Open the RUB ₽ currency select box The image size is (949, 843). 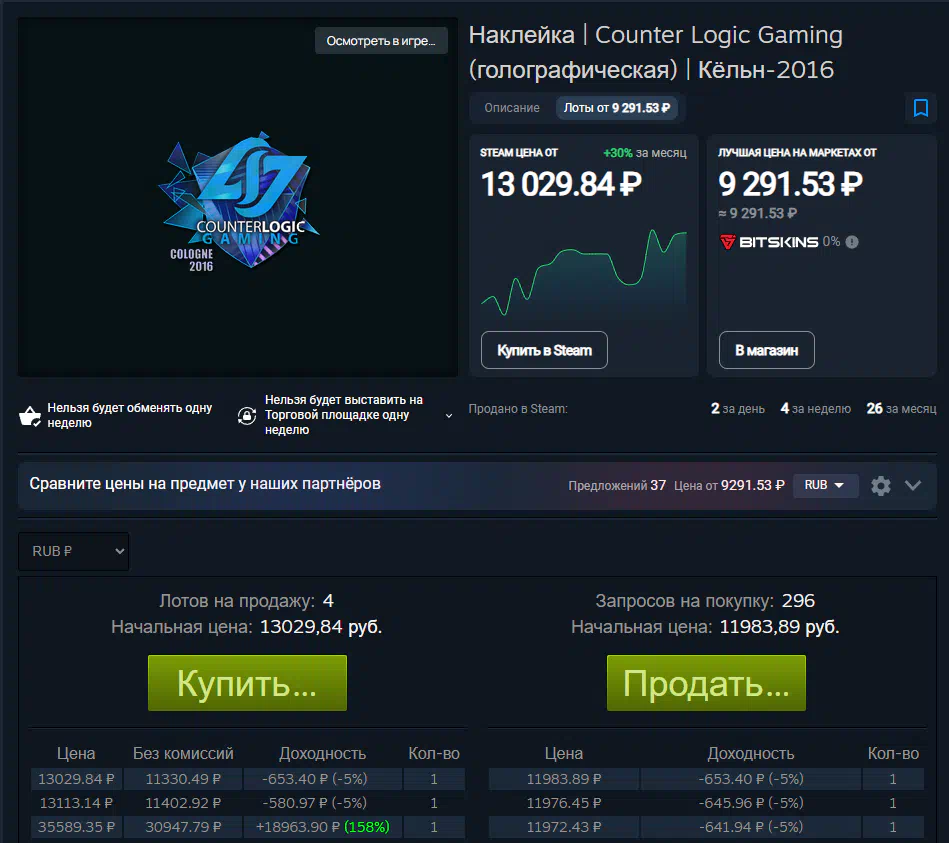(x=74, y=551)
